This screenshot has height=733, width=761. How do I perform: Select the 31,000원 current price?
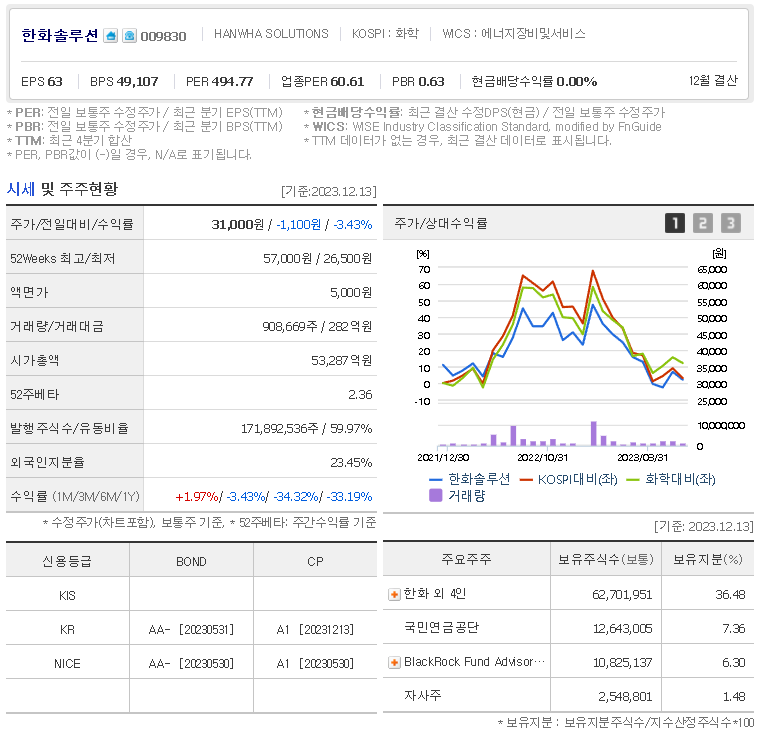(238, 225)
